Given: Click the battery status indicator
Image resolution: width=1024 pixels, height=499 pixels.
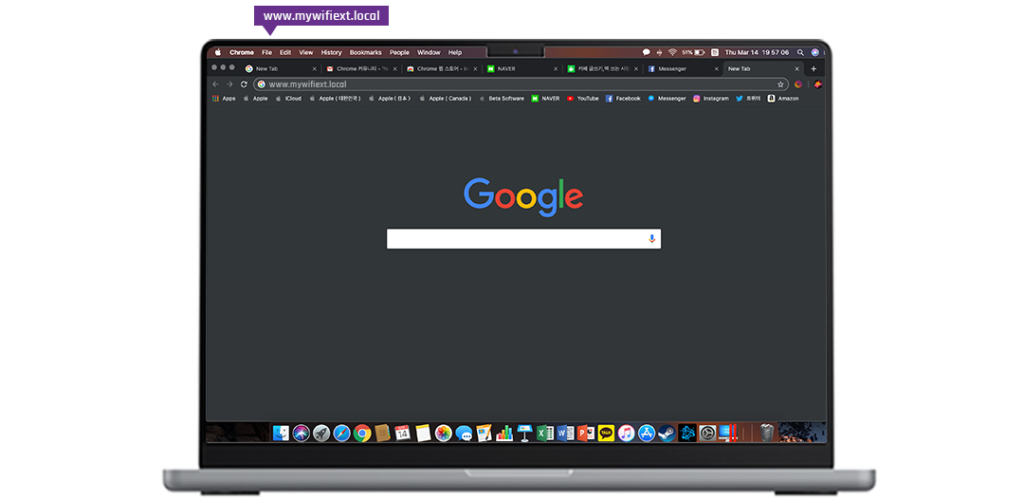Looking at the screenshot, I should pyautogui.click(x=694, y=52).
